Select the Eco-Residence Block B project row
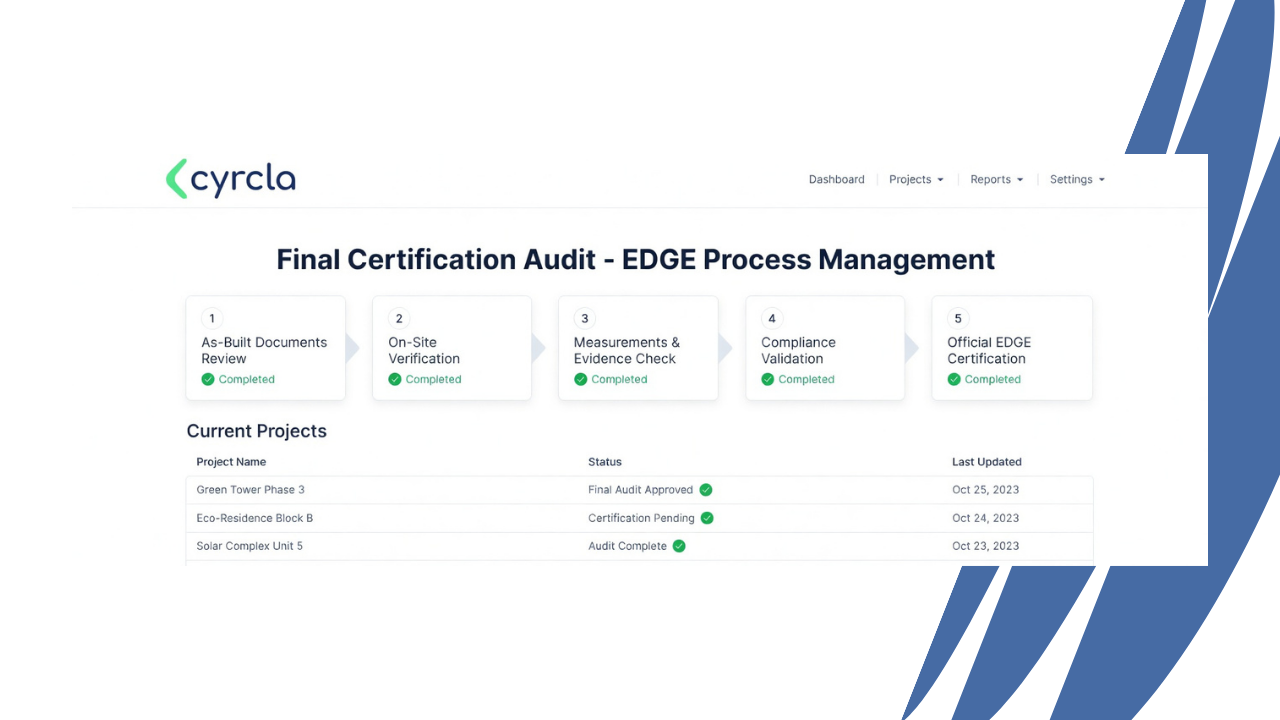This screenshot has height=720, width=1280. pyautogui.click(x=255, y=518)
